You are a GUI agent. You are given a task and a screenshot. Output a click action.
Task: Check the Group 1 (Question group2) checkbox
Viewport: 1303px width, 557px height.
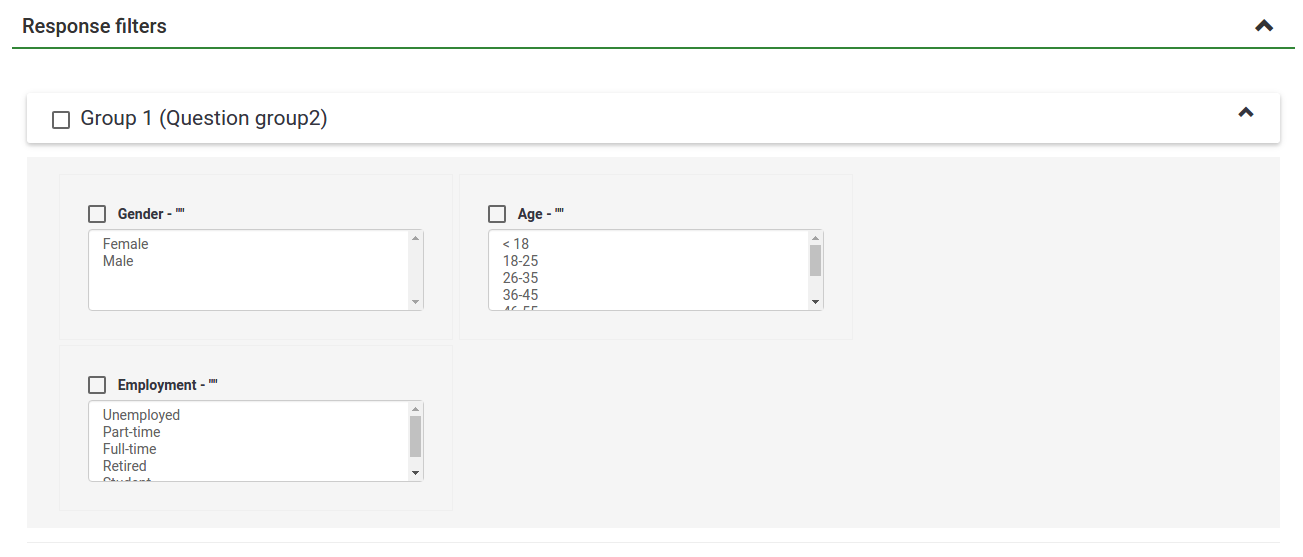tap(61, 120)
